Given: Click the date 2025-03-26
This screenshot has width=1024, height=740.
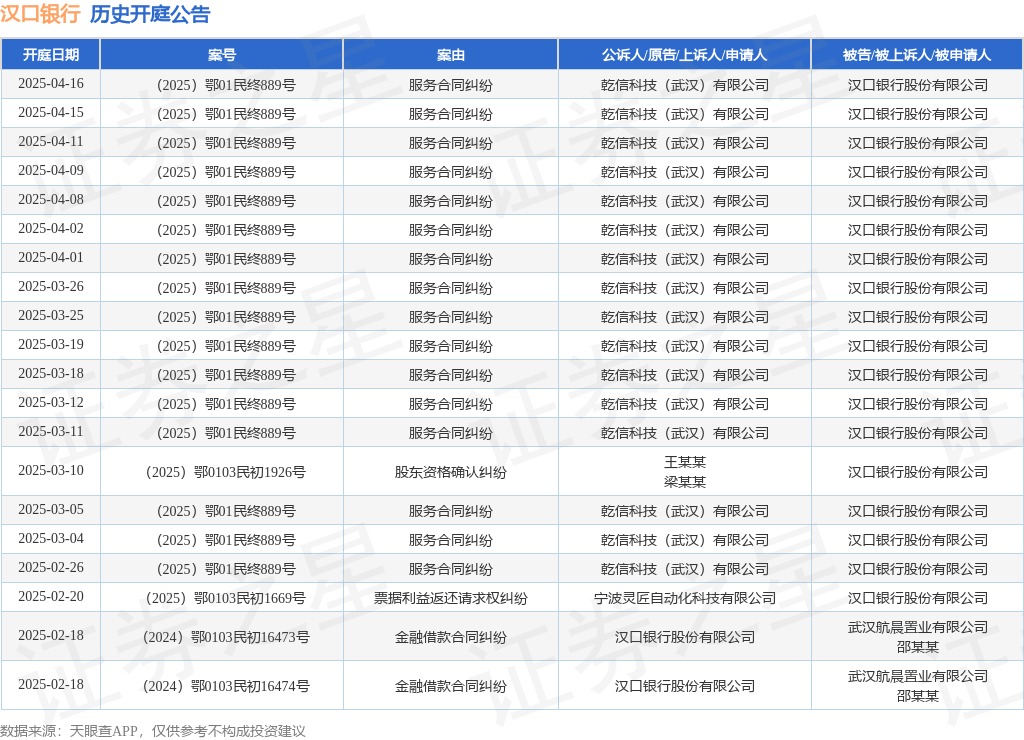Looking at the screenshot, I should click(51, 287).
